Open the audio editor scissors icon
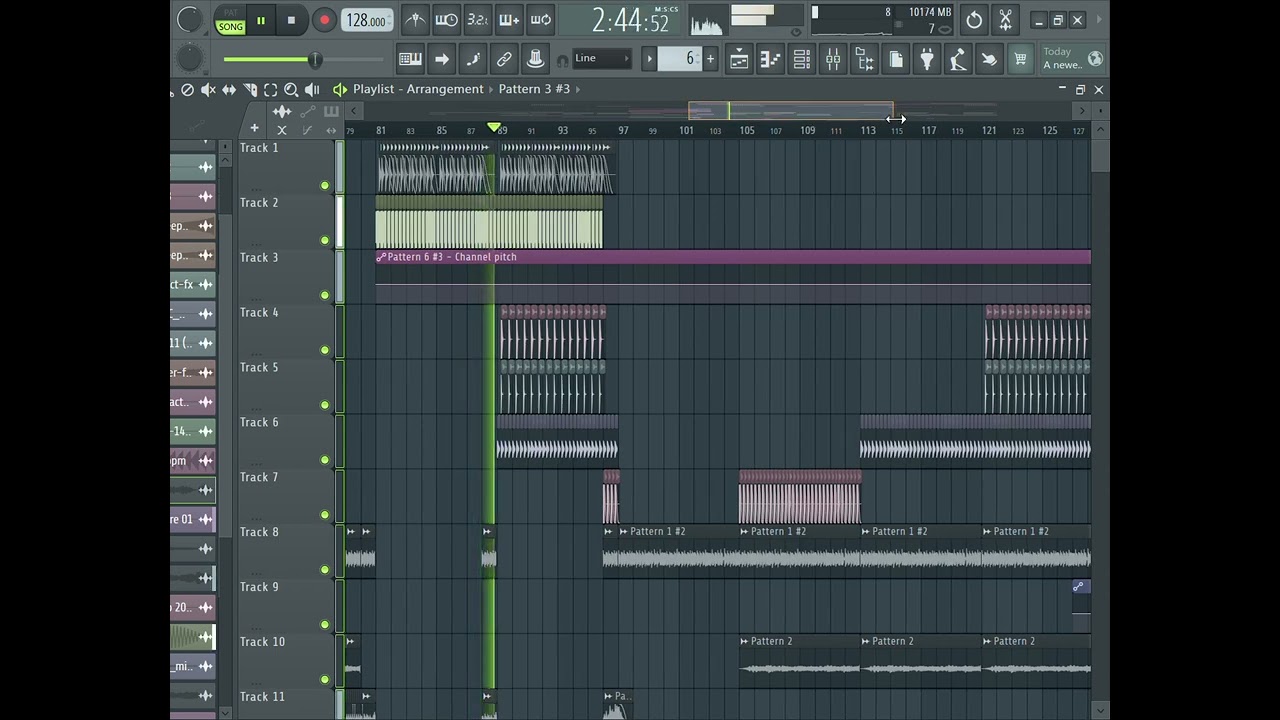This screenshot has height=720, width=1280. pos(1005,20)
